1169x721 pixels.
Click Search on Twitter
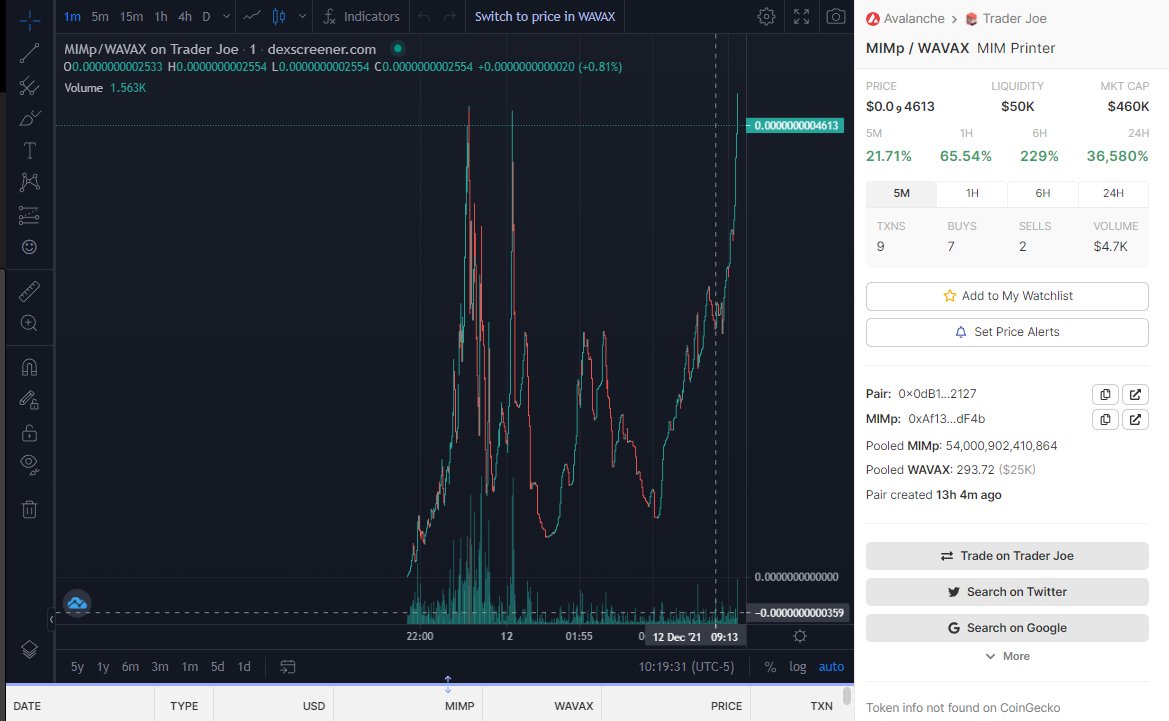1007,592
